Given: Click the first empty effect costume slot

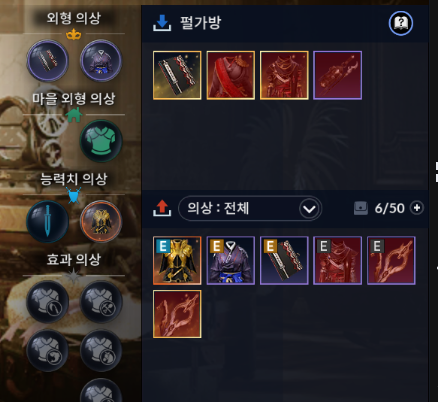Looking at the screenshot, I should pyautogui.click(x=47, y=302).
